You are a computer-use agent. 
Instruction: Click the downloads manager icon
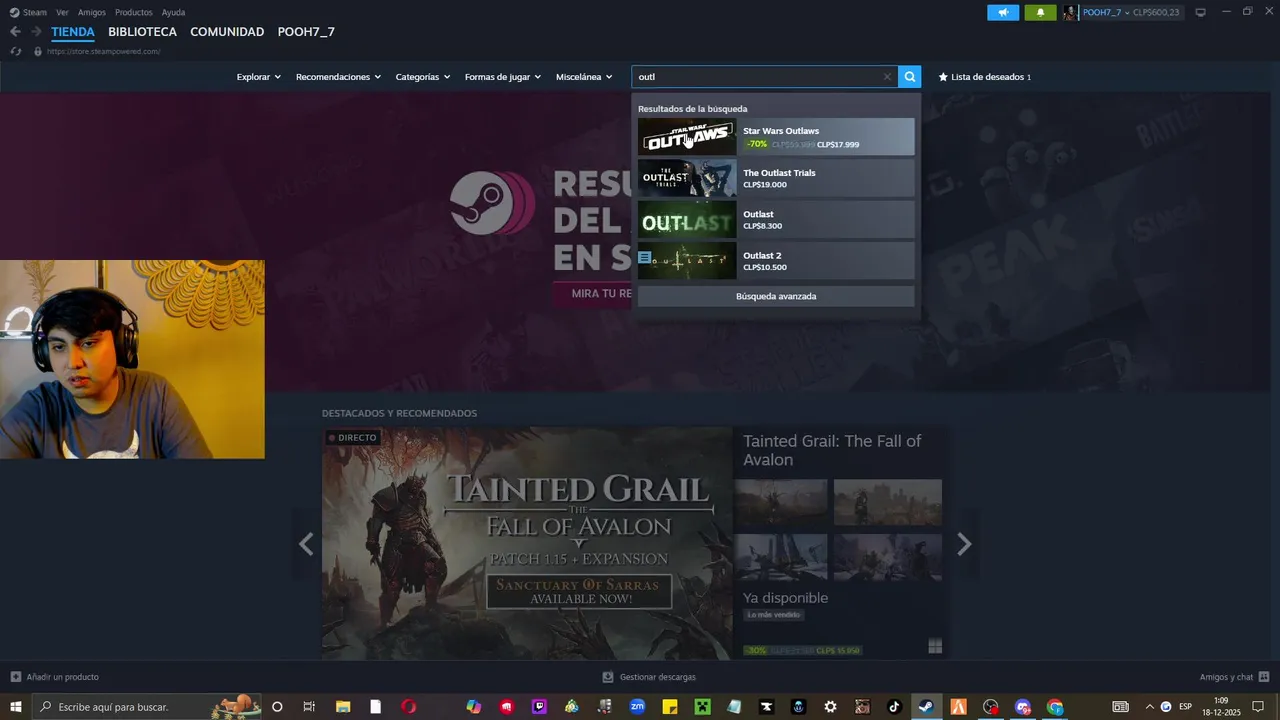point(607,677)
